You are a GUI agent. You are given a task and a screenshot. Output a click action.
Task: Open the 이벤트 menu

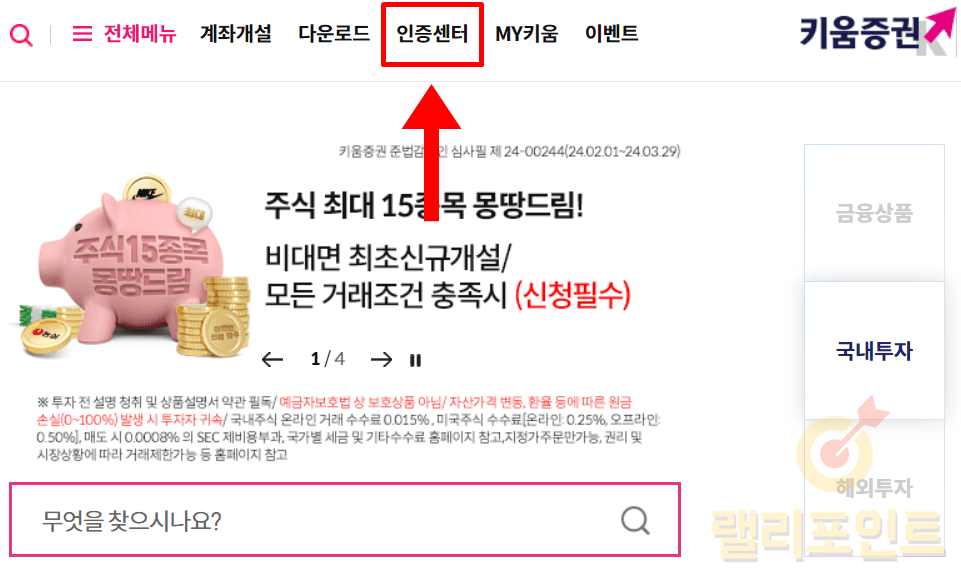(612, 33)
